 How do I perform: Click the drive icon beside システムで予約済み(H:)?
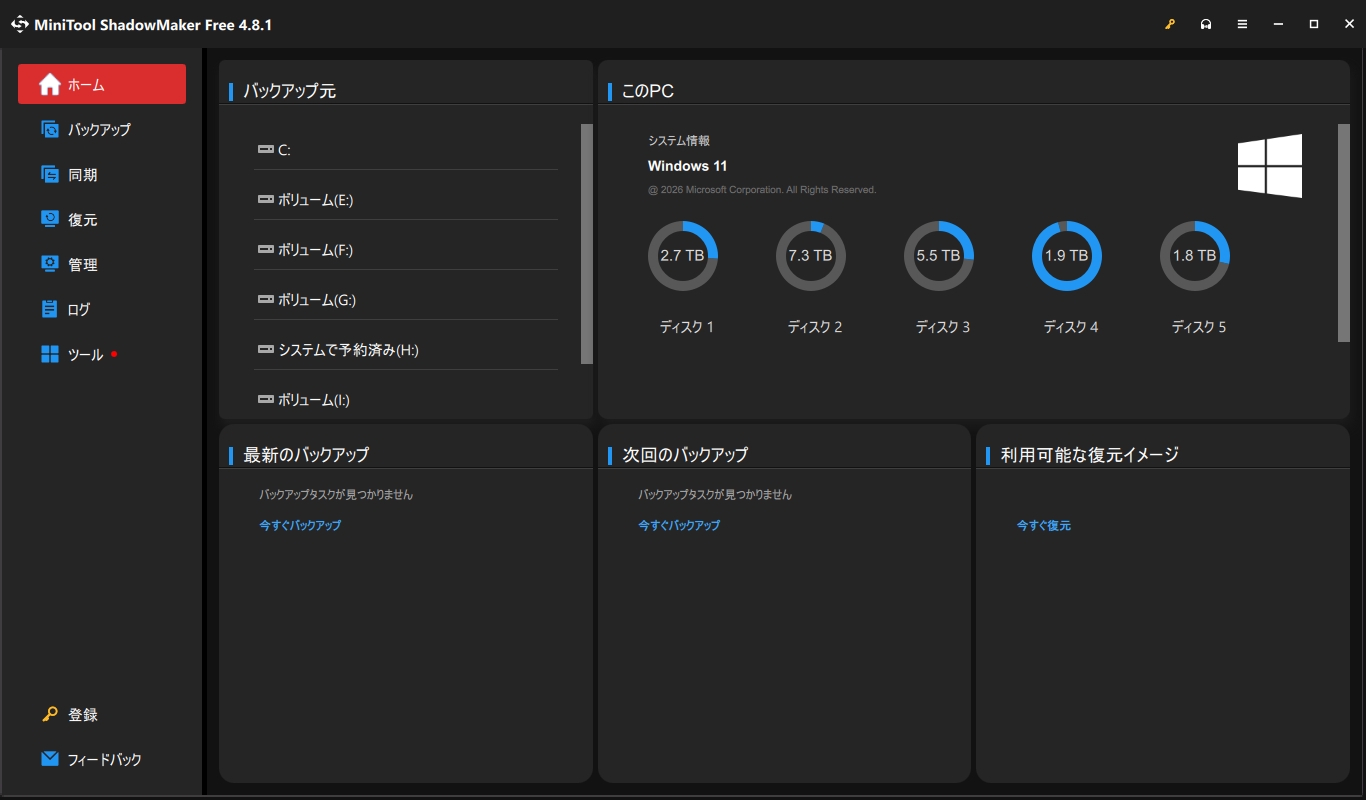tap(265, 349)
